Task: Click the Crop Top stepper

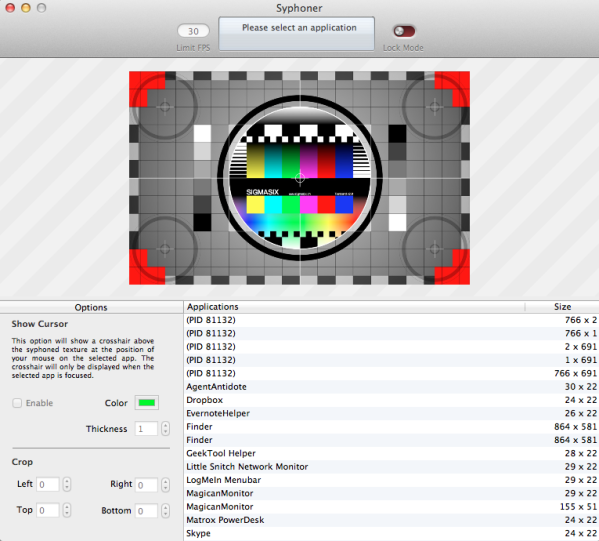Action: click(67, 510)
